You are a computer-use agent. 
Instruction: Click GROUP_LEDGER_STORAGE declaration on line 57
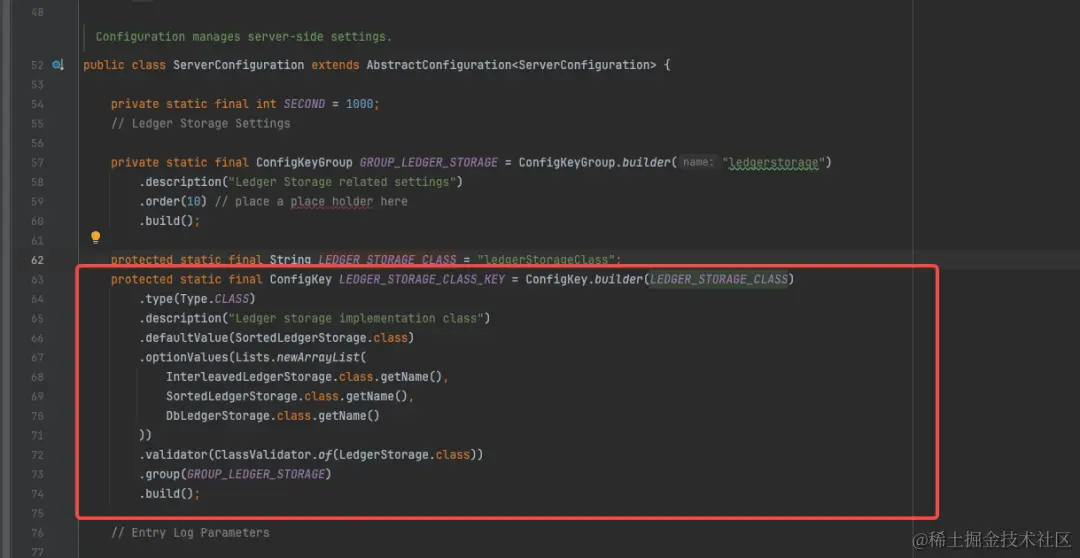coord(428,163)
